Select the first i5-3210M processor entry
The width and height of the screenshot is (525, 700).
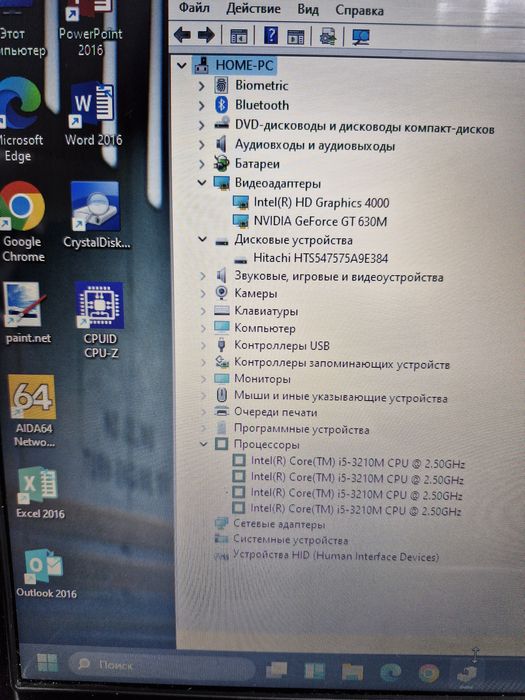point(349,462)
